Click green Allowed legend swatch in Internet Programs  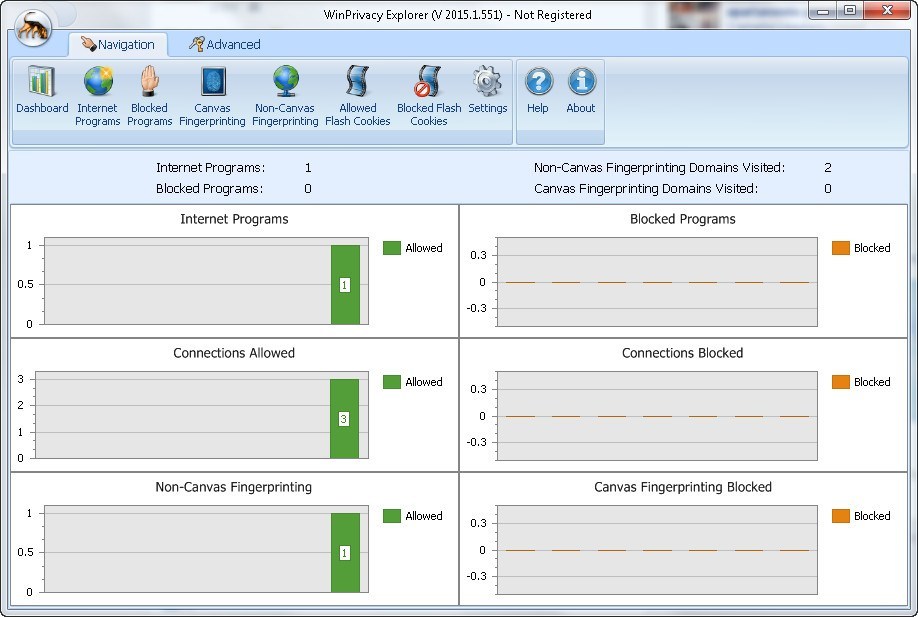point(392,248)
